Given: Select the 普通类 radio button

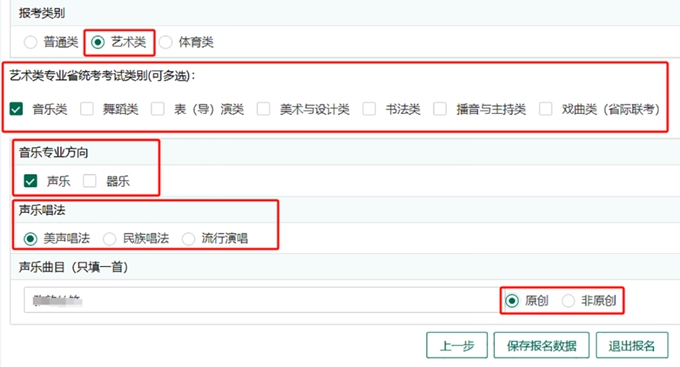Looking at the screenshot, I should (30, 42).
